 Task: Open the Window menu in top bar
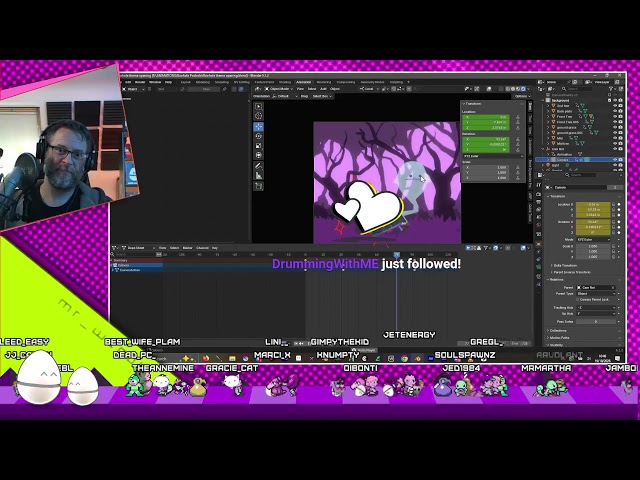pos(155,82)
